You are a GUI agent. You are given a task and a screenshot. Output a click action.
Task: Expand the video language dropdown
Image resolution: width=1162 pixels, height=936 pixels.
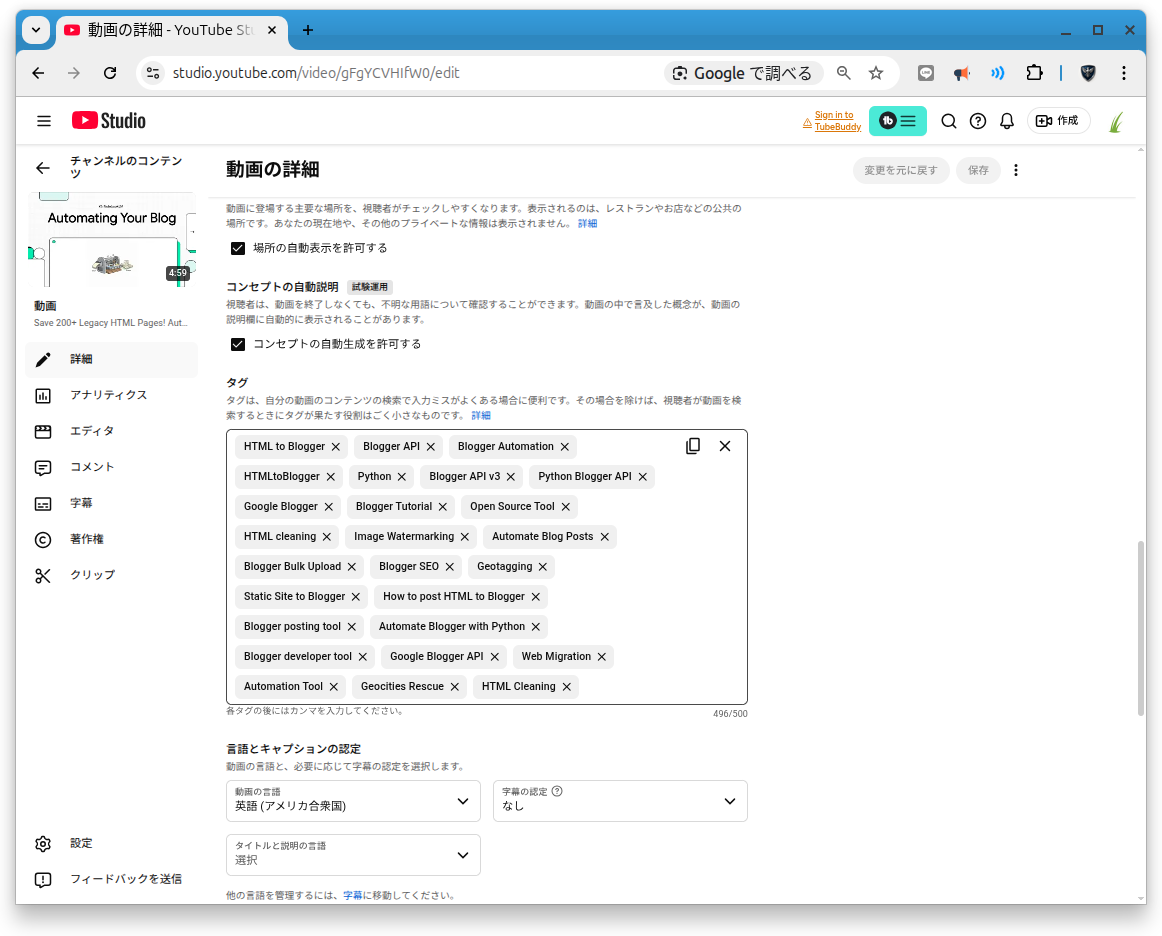coord(353,801)
